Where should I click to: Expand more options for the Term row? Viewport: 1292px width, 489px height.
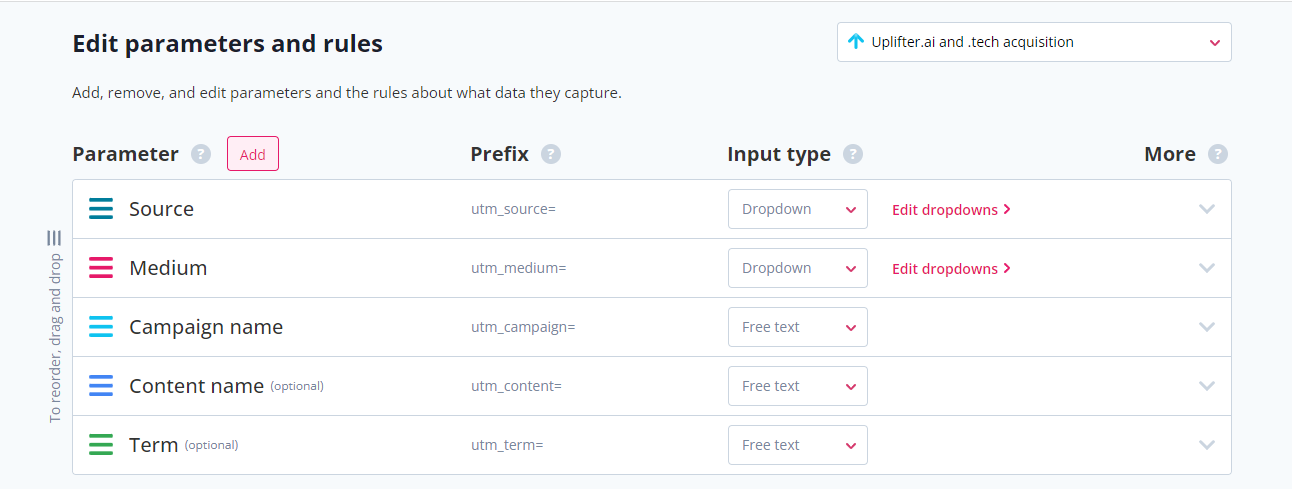pos(1207,445)
